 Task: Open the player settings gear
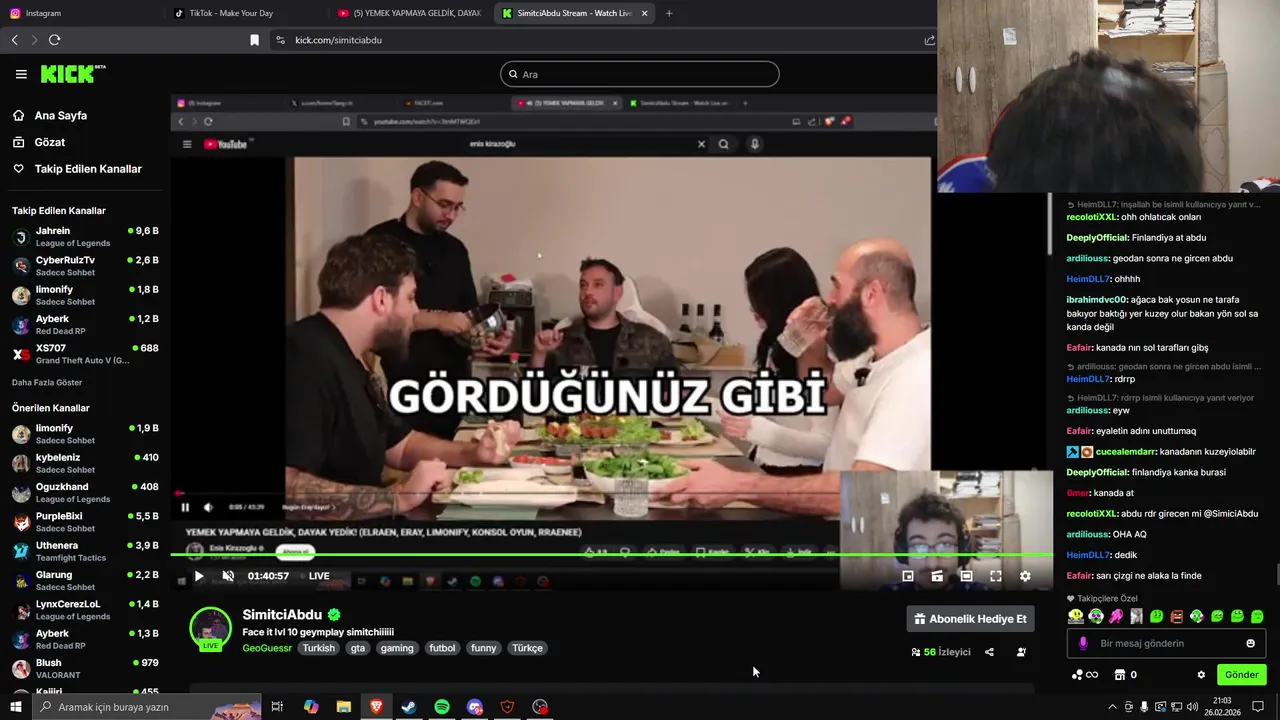[x=1025, y=576]
